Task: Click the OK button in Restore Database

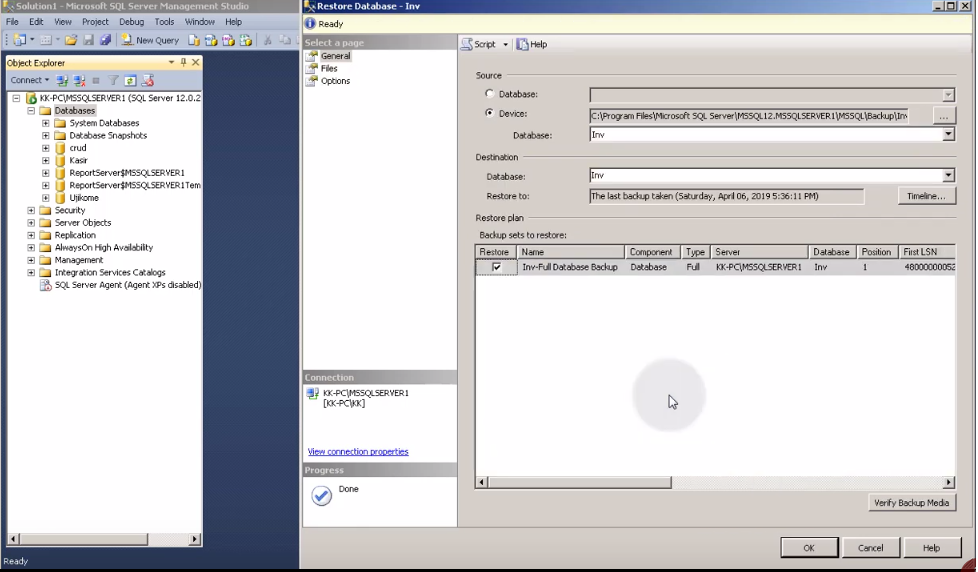Action: (x=809, y=548)
